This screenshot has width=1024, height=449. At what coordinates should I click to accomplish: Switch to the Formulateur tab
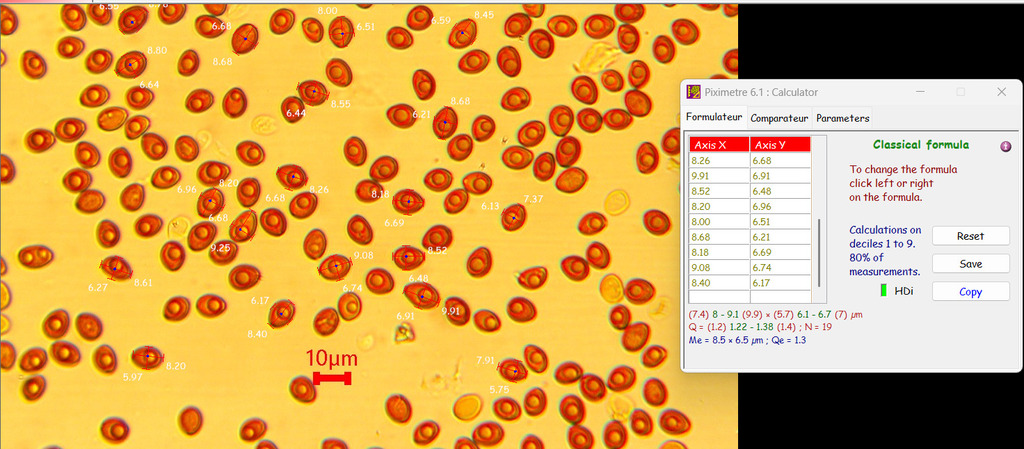714,117
